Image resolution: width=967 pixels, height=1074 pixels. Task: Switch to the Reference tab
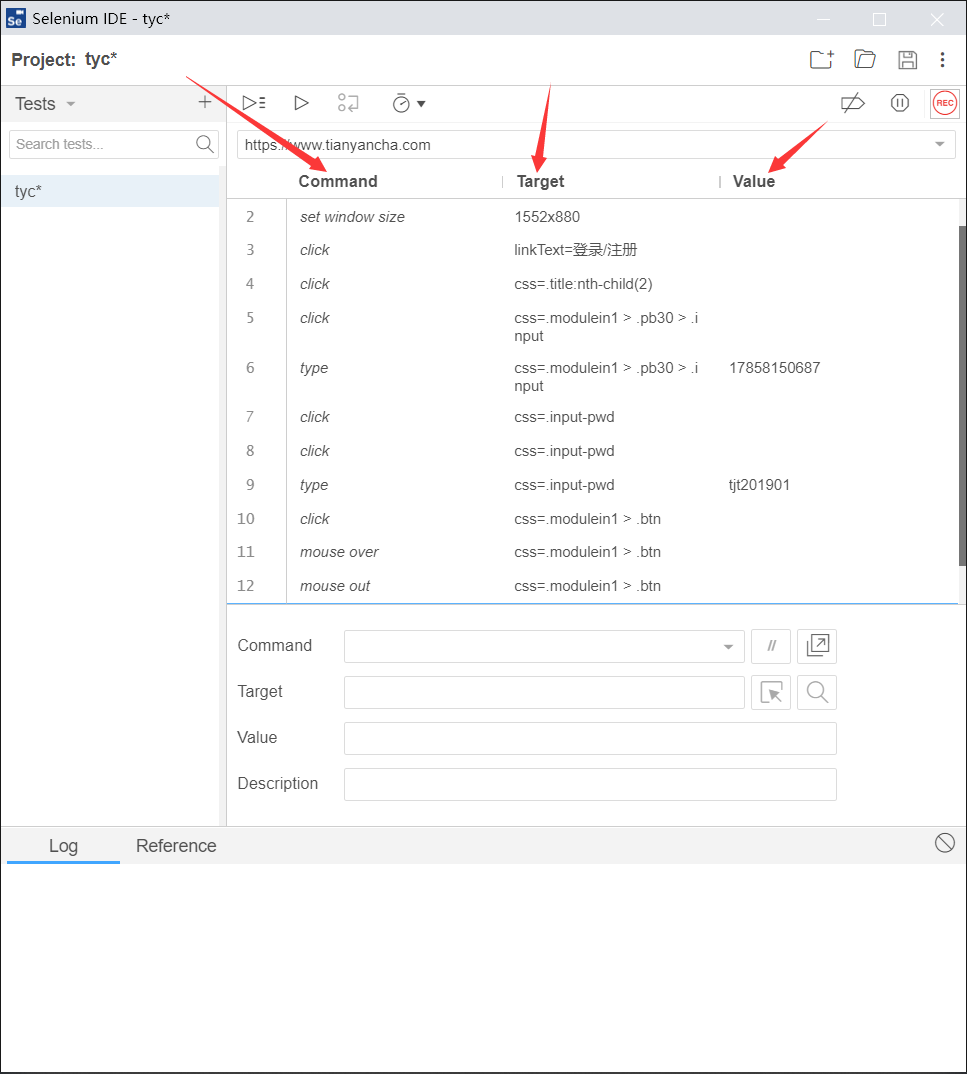tap(176, 846)
